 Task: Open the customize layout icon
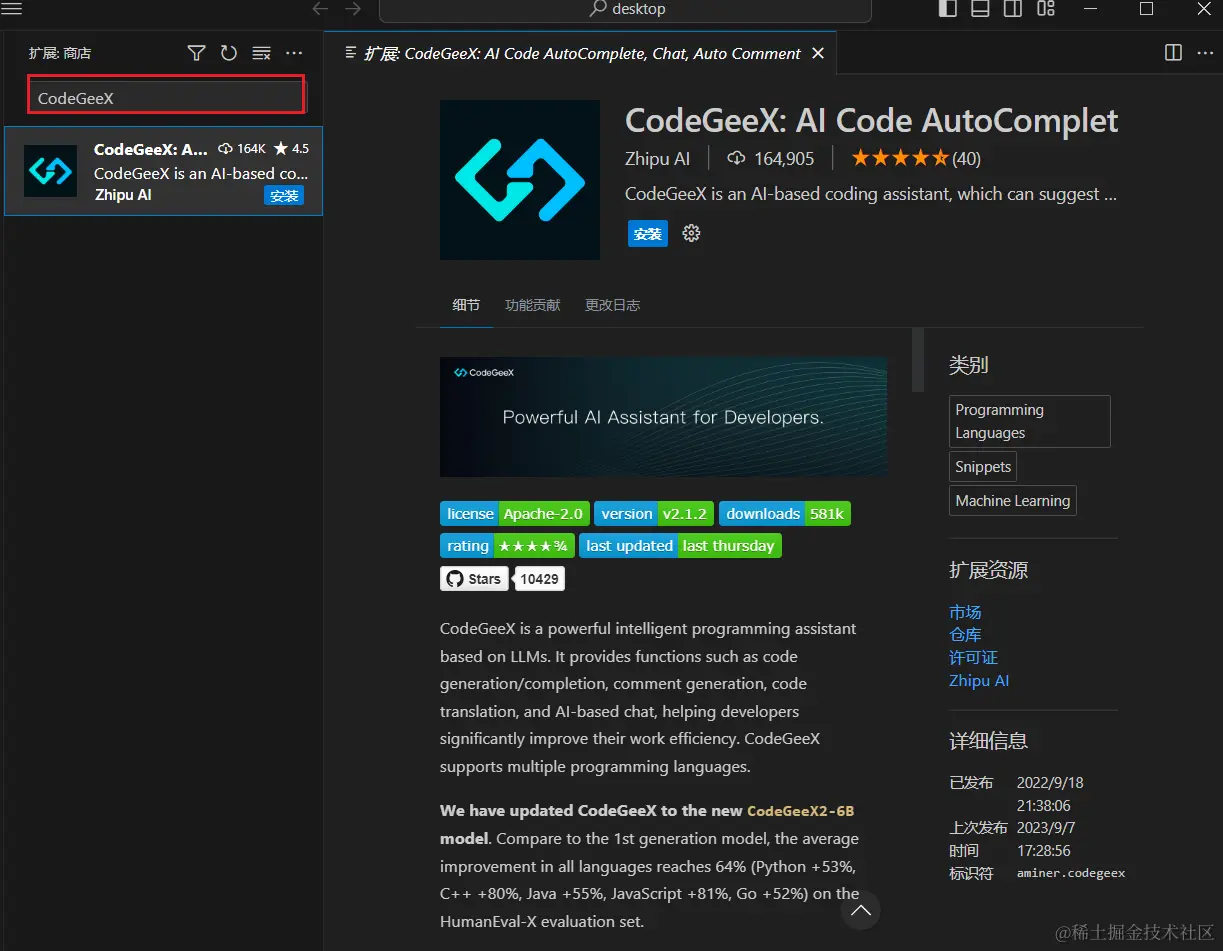point(1046,8)
